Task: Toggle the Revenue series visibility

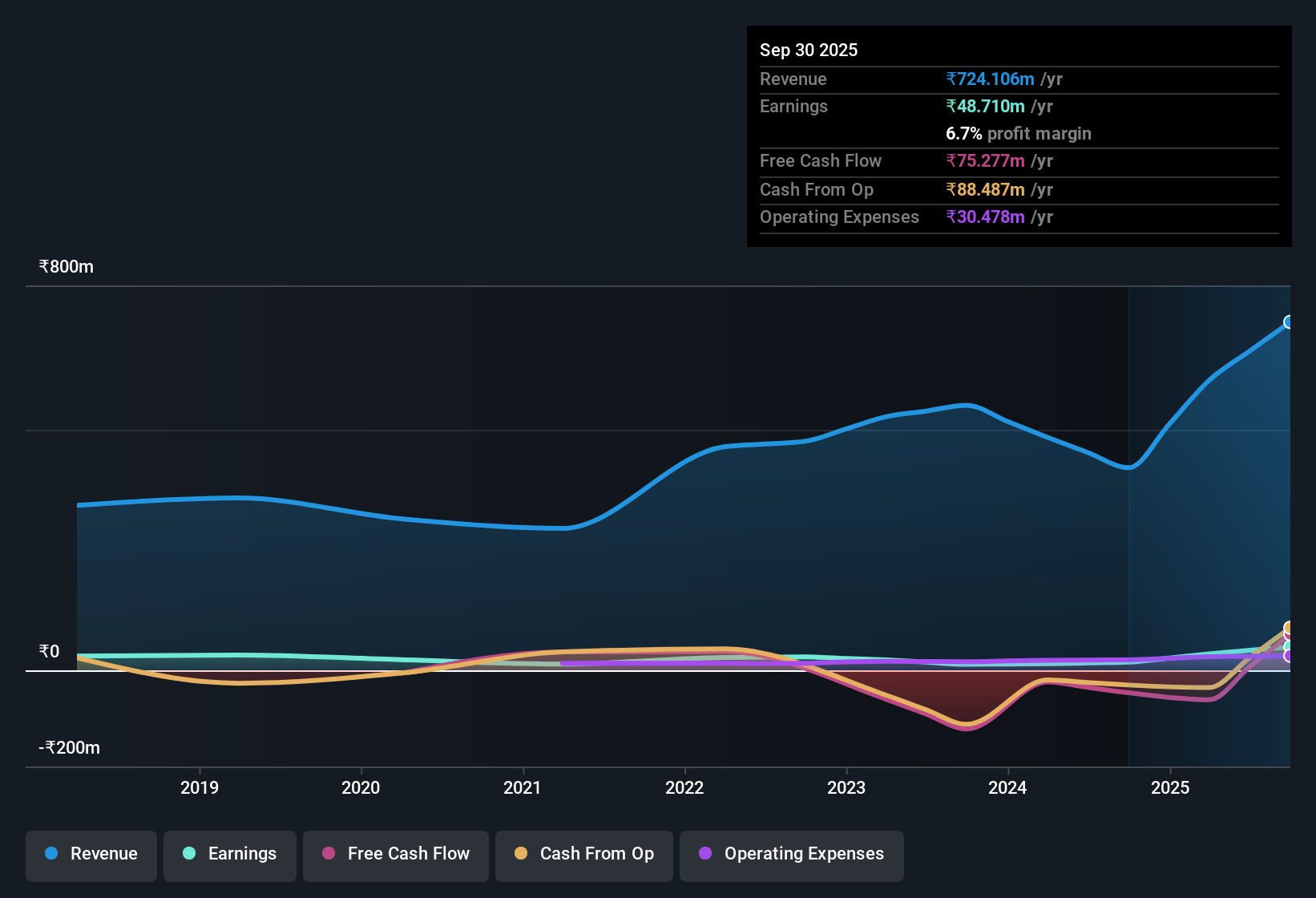Action: [91, 854]
